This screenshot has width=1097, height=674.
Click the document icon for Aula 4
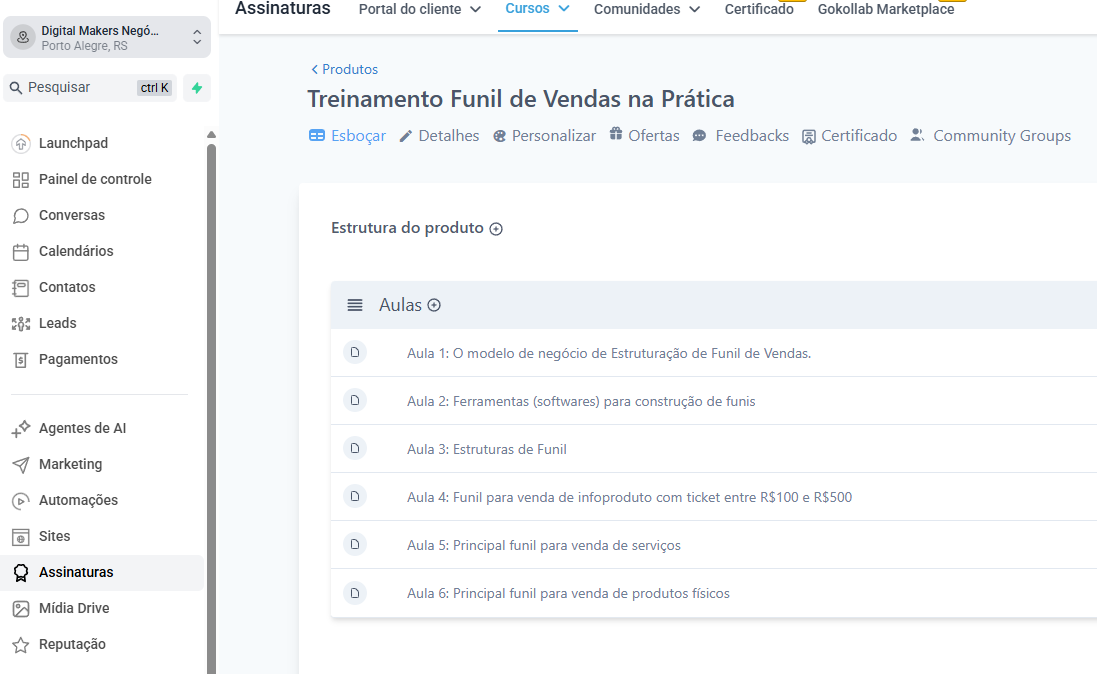[355, 496]
